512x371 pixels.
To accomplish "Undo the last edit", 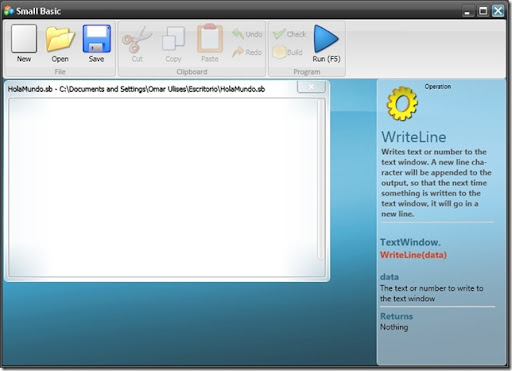I will point(247,34).
